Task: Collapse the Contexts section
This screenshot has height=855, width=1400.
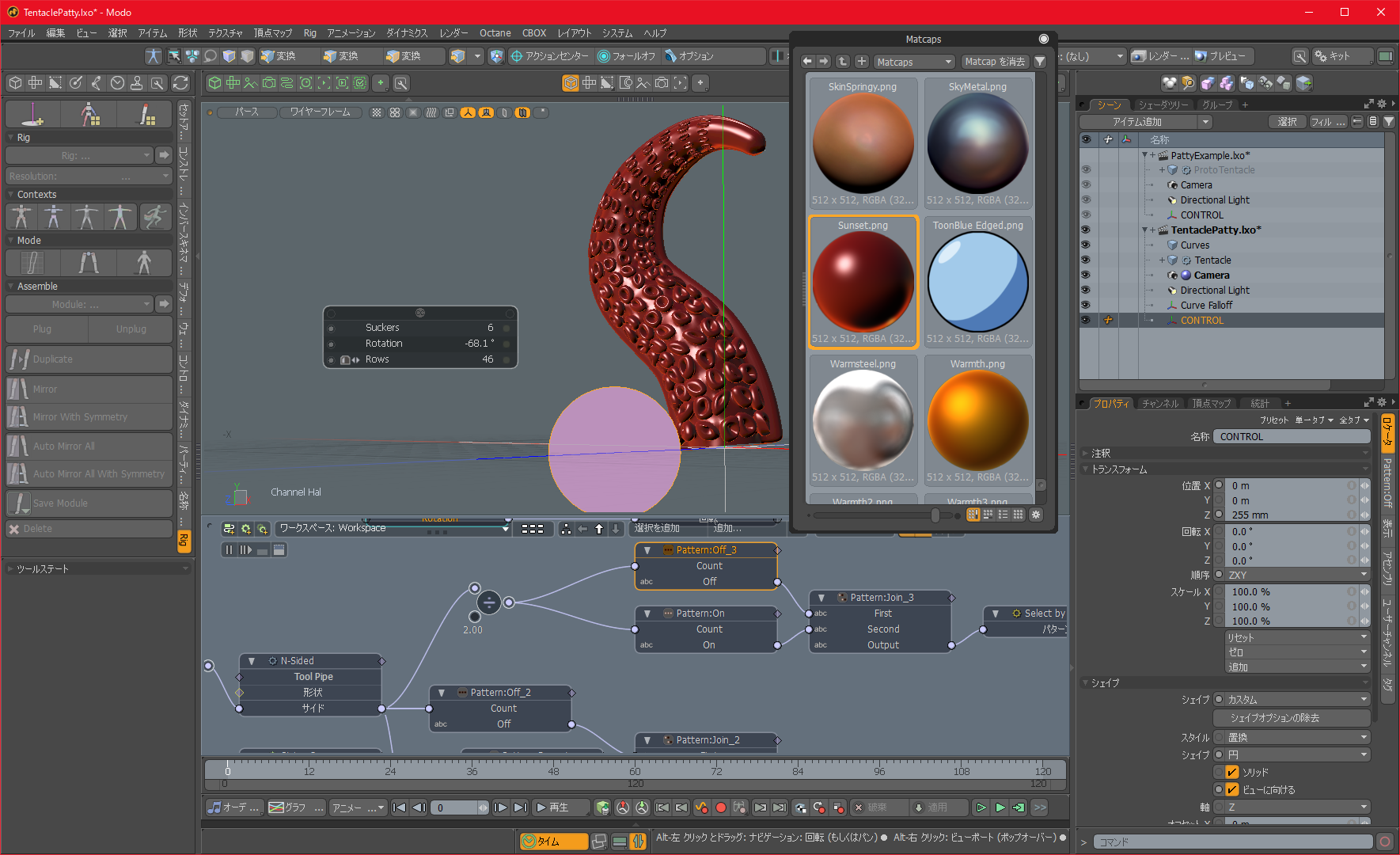Action: point(11,195)
